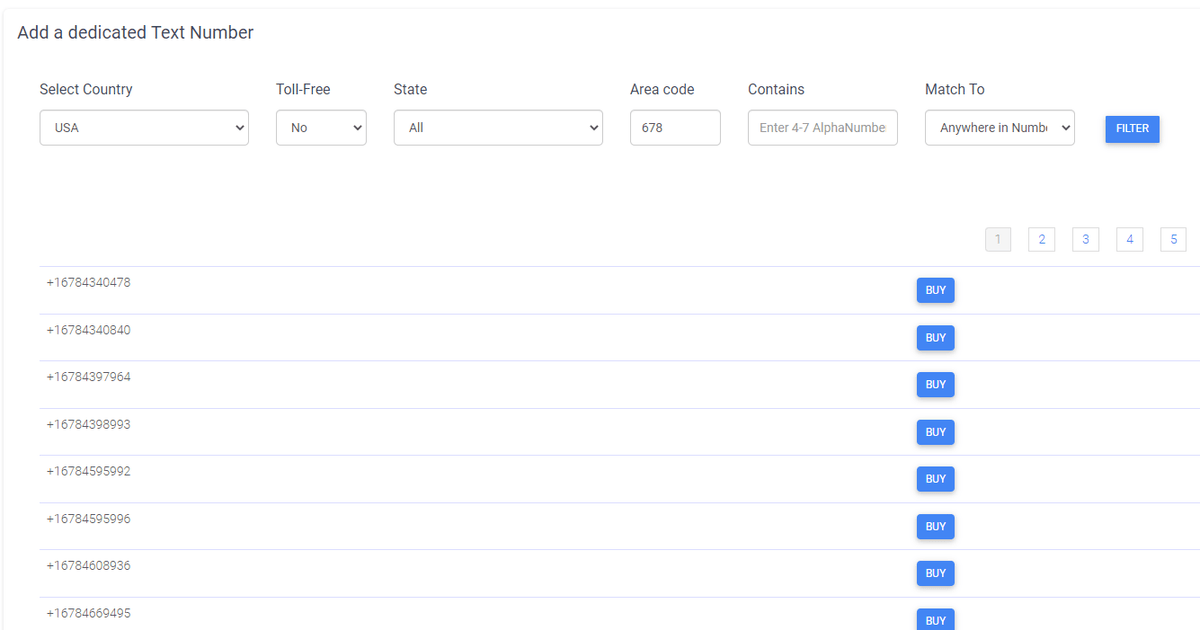Open the State dropdown
1200x630 pixels.
[498, 128]
